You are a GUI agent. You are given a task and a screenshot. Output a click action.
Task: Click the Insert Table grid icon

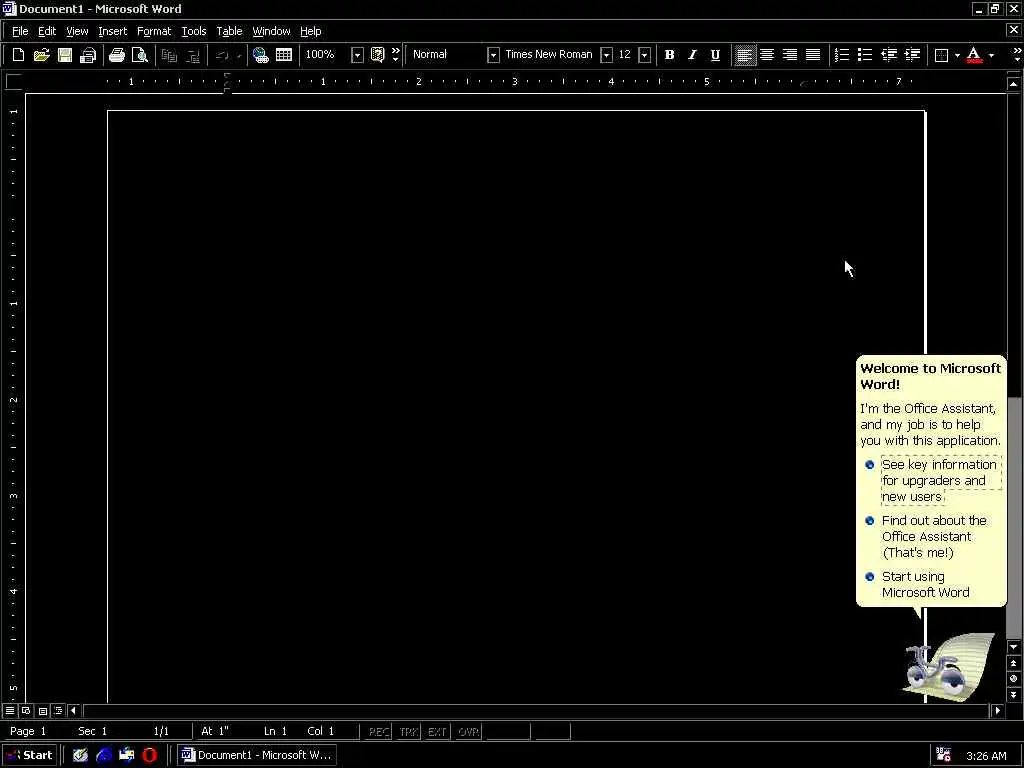[x=283, y=55]
